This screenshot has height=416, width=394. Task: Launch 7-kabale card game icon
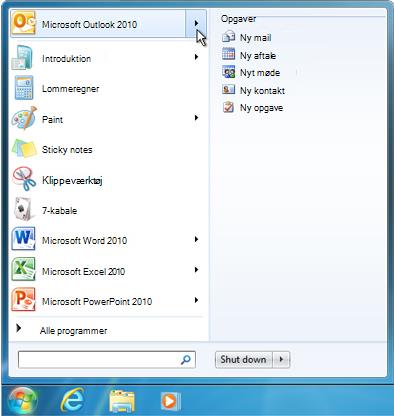[24, 209]
